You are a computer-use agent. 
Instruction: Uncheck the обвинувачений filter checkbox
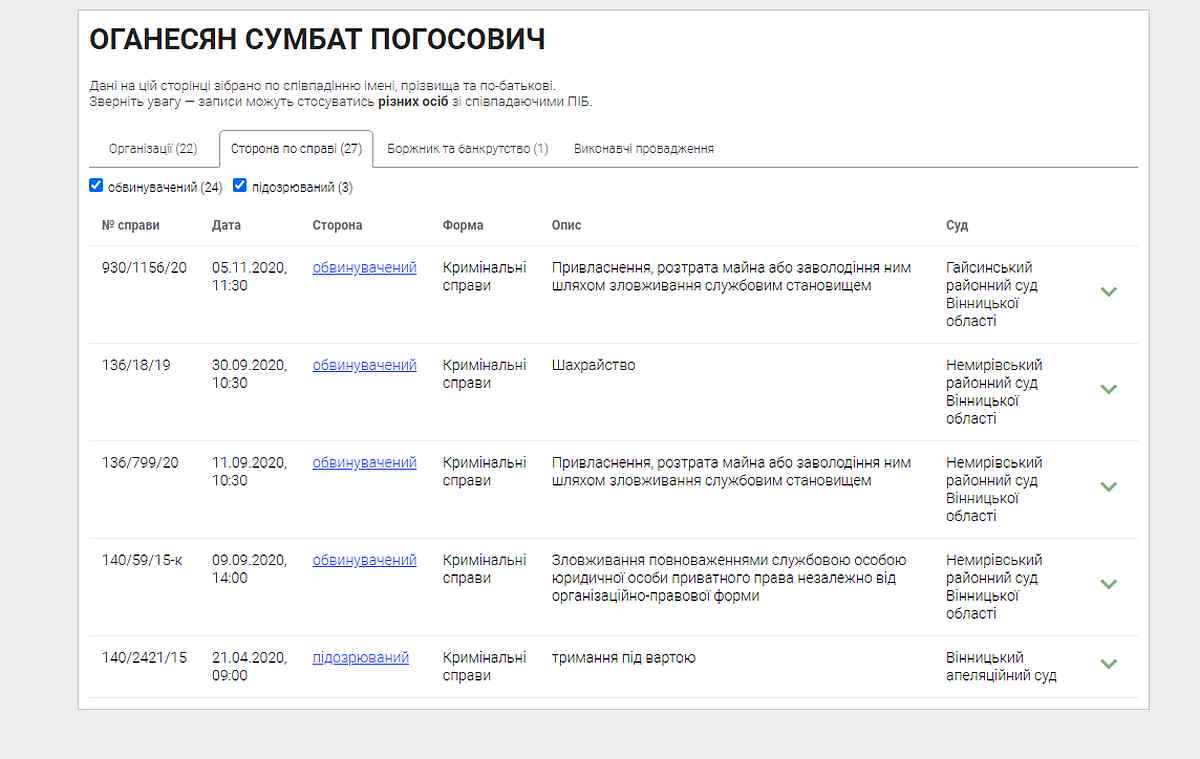pyautogui.click(x=96, y=184)
